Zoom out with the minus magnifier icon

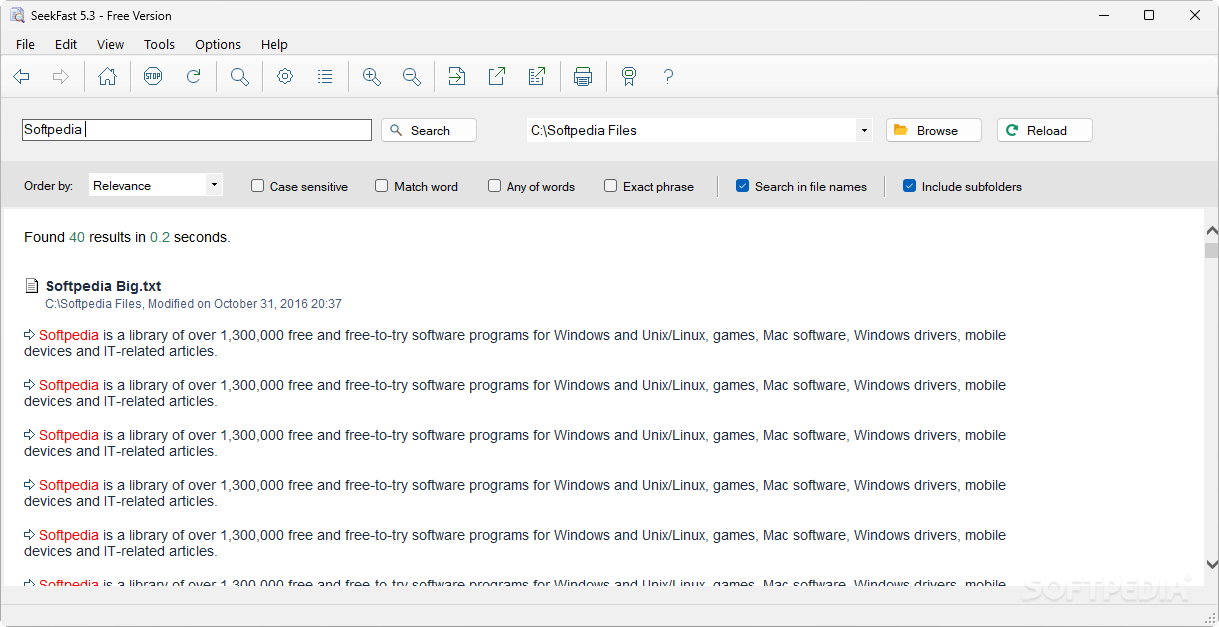click(x=411, y=77)
